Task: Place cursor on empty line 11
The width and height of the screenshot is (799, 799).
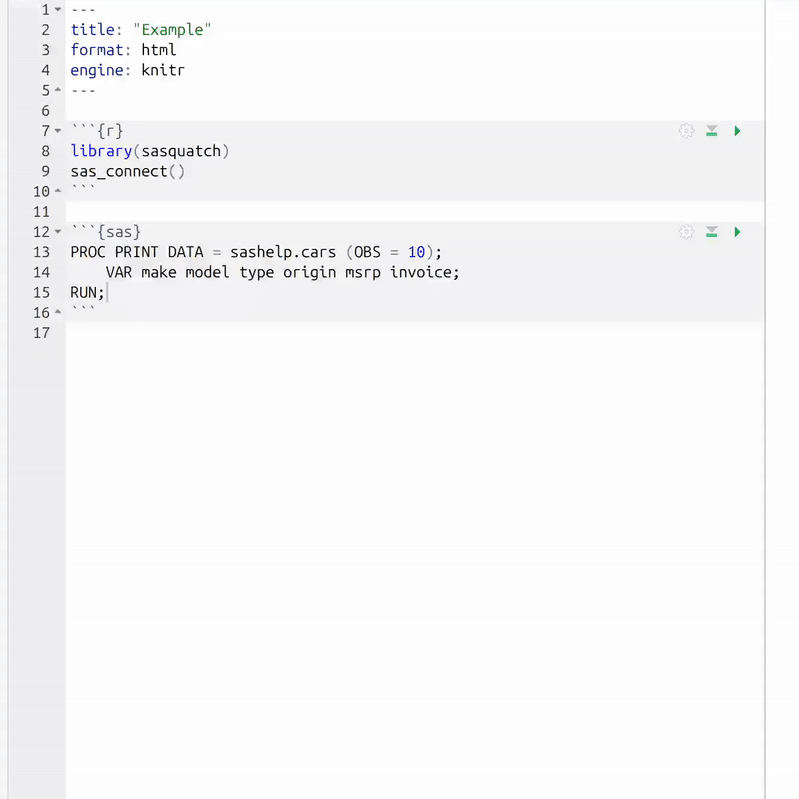Action: click(300, 212)
